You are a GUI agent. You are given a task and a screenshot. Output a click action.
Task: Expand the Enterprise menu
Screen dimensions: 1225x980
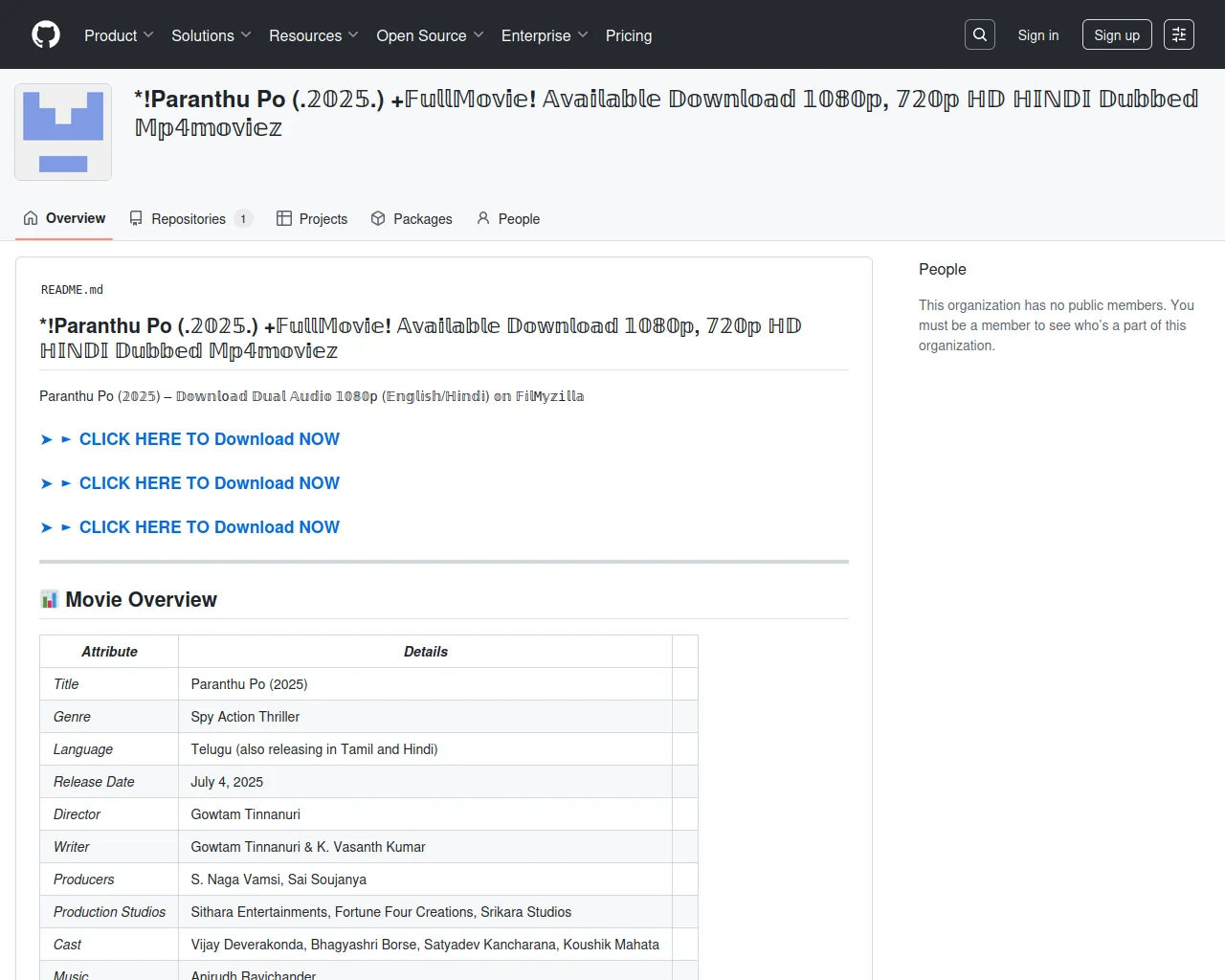pyautogui.click(x=545, y=35)
